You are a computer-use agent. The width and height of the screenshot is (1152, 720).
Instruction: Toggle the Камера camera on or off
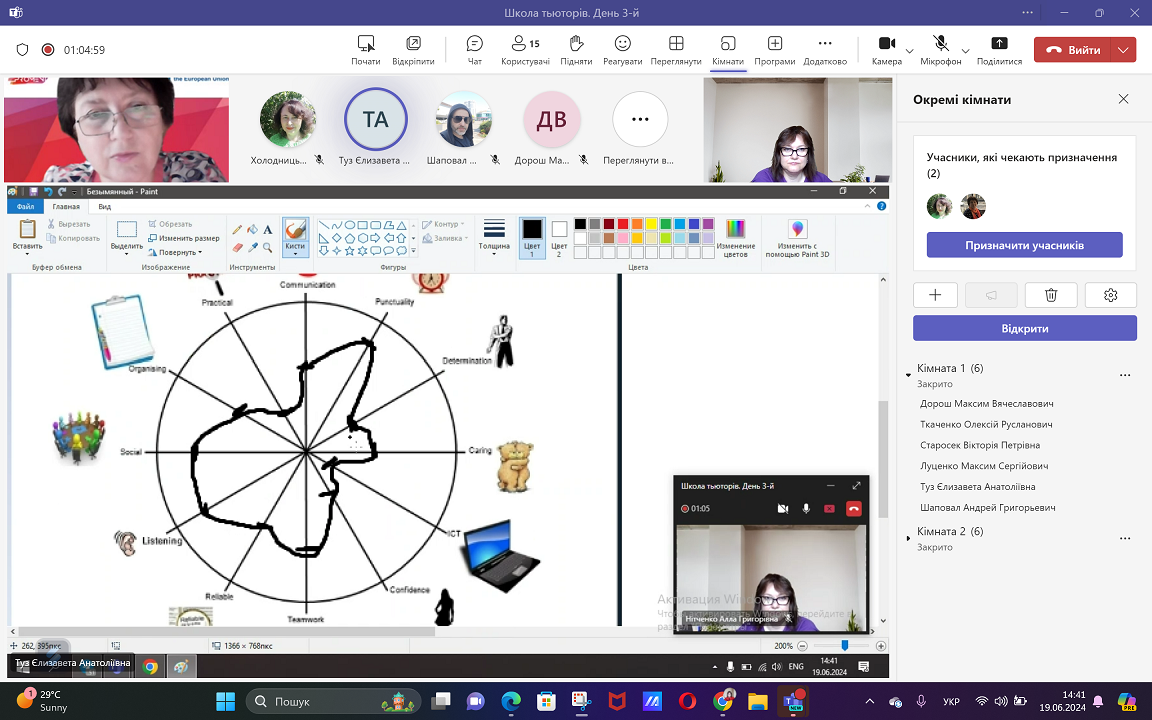(x=886, y=50)
